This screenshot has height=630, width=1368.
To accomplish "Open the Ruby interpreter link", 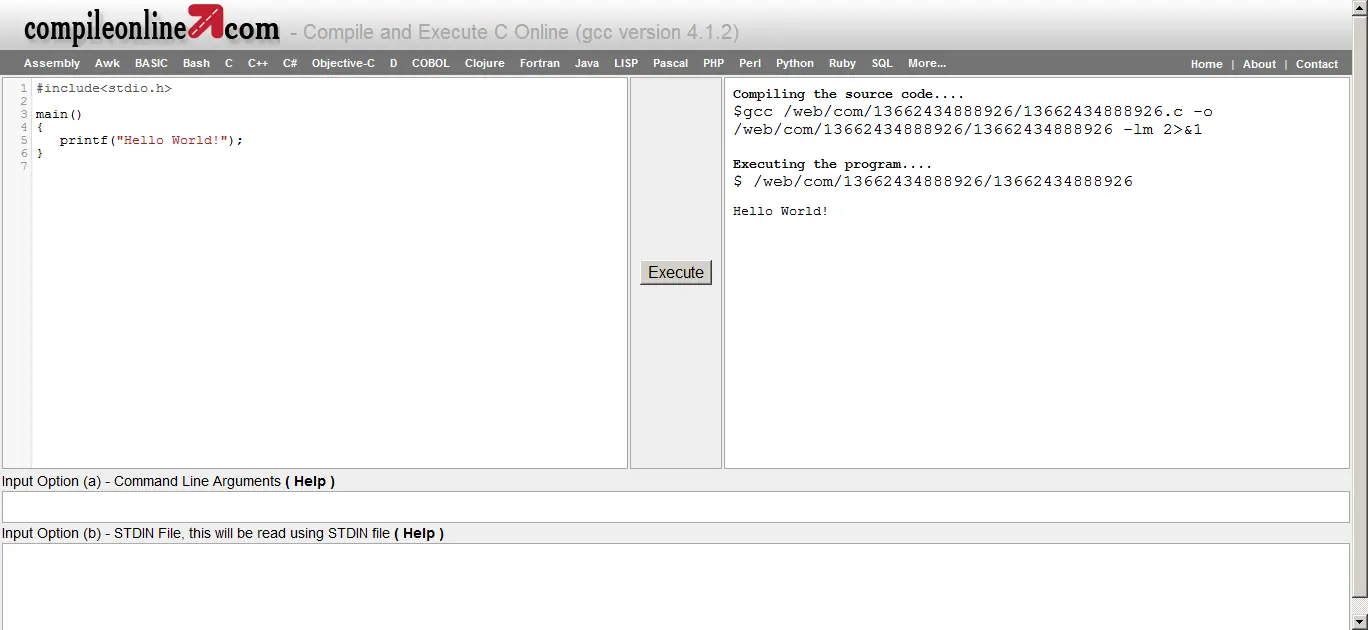I will 842,63.
